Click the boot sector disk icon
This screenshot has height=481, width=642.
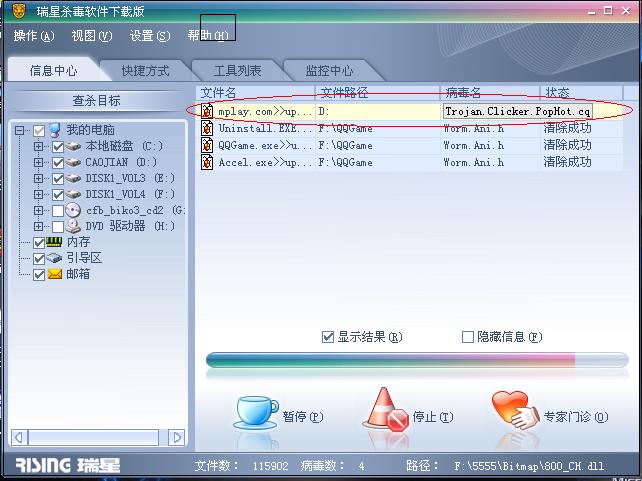click(54, 258)
